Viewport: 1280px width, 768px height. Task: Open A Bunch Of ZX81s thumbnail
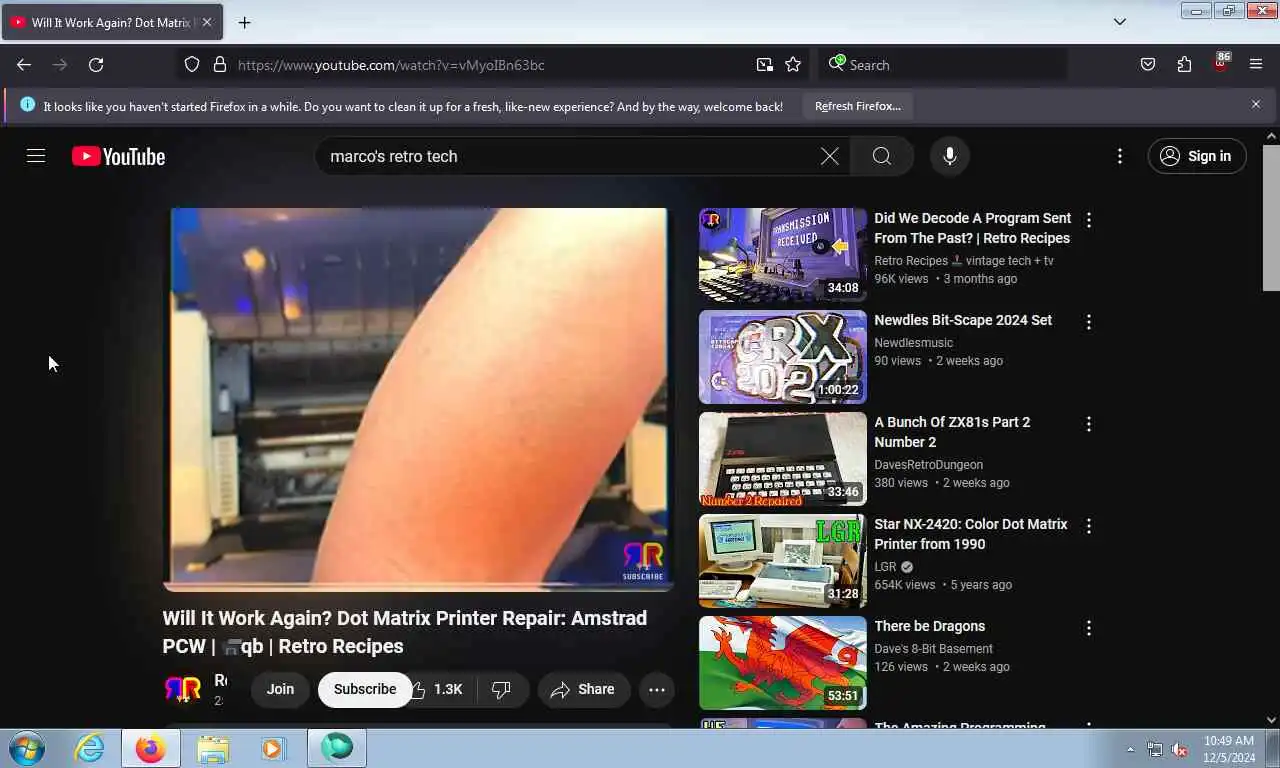click(783, 459)
